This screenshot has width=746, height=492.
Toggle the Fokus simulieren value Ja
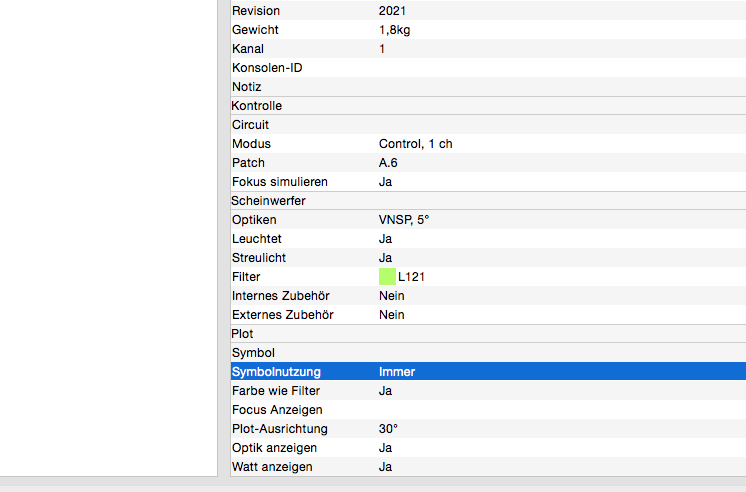(385, 182)
